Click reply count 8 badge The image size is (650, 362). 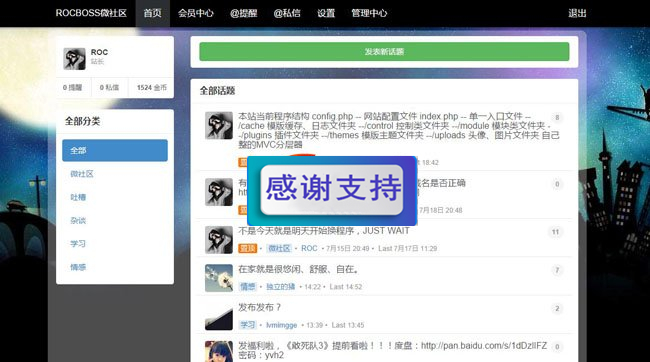[557, 118]
